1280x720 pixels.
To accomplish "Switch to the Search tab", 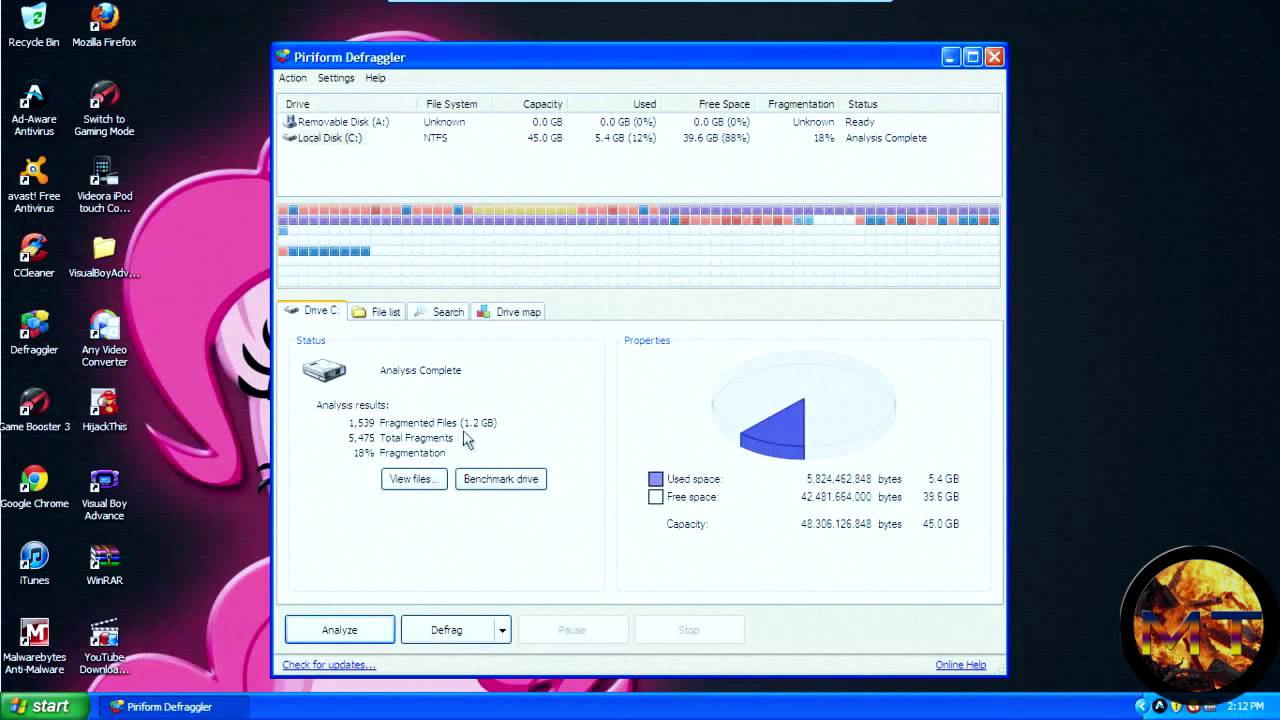I will click(438, 312).
